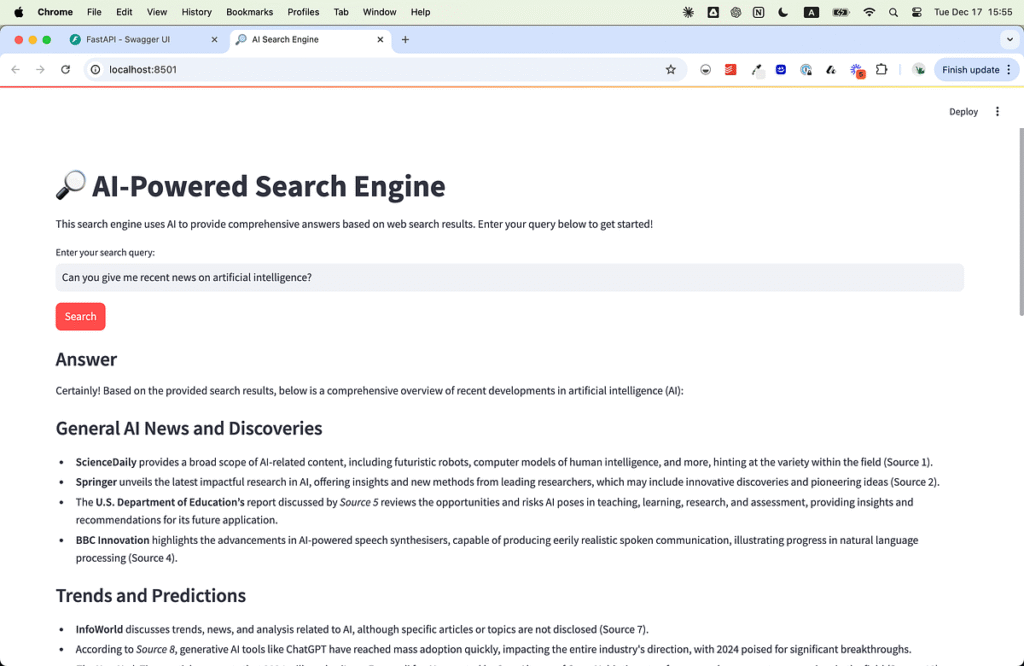Click the Deploy button
The width and height of the screenshot is (1024, 666).
[x=963, y=112]
